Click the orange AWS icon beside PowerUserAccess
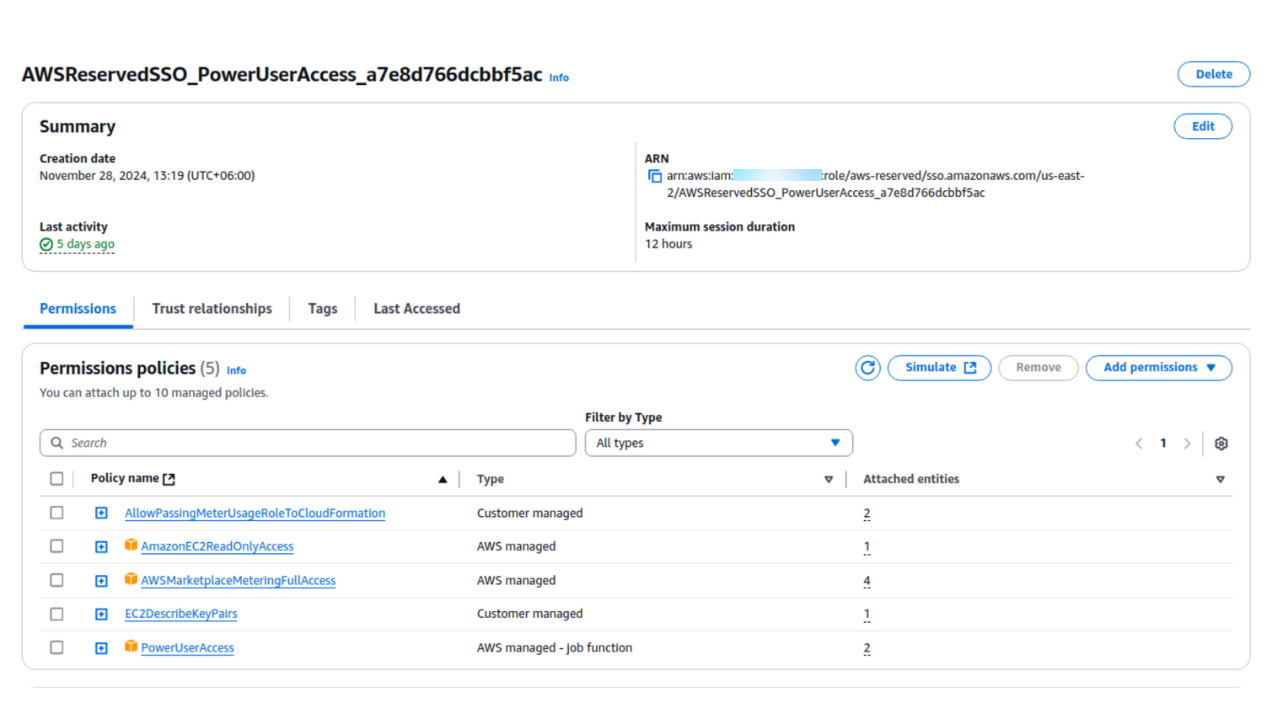The image size is (1280, 720). pyautogui.click(x=131, y=647)
